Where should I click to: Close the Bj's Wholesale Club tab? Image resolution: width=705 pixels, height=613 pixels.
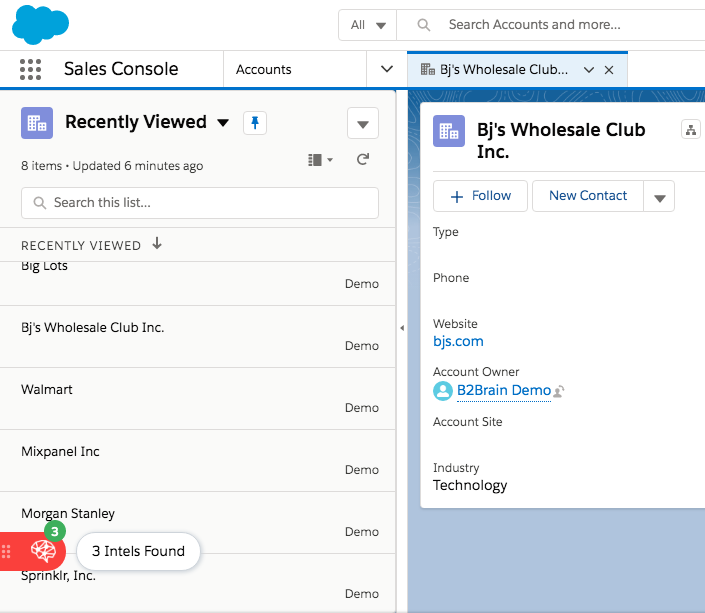coord(609,70)
